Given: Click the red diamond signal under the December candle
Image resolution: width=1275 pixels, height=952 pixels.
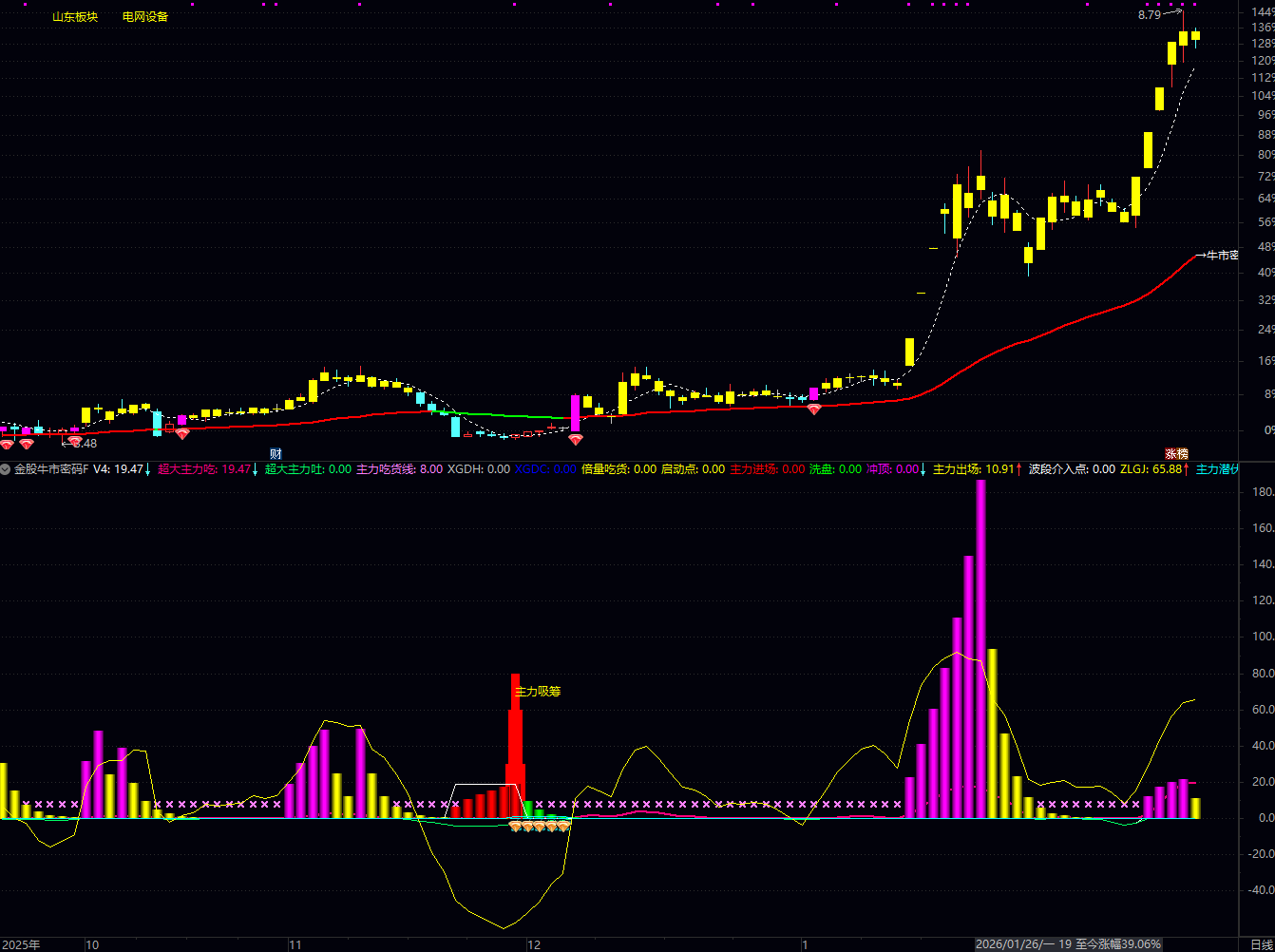Looking at the screenshot, I should tap(576, 440).
